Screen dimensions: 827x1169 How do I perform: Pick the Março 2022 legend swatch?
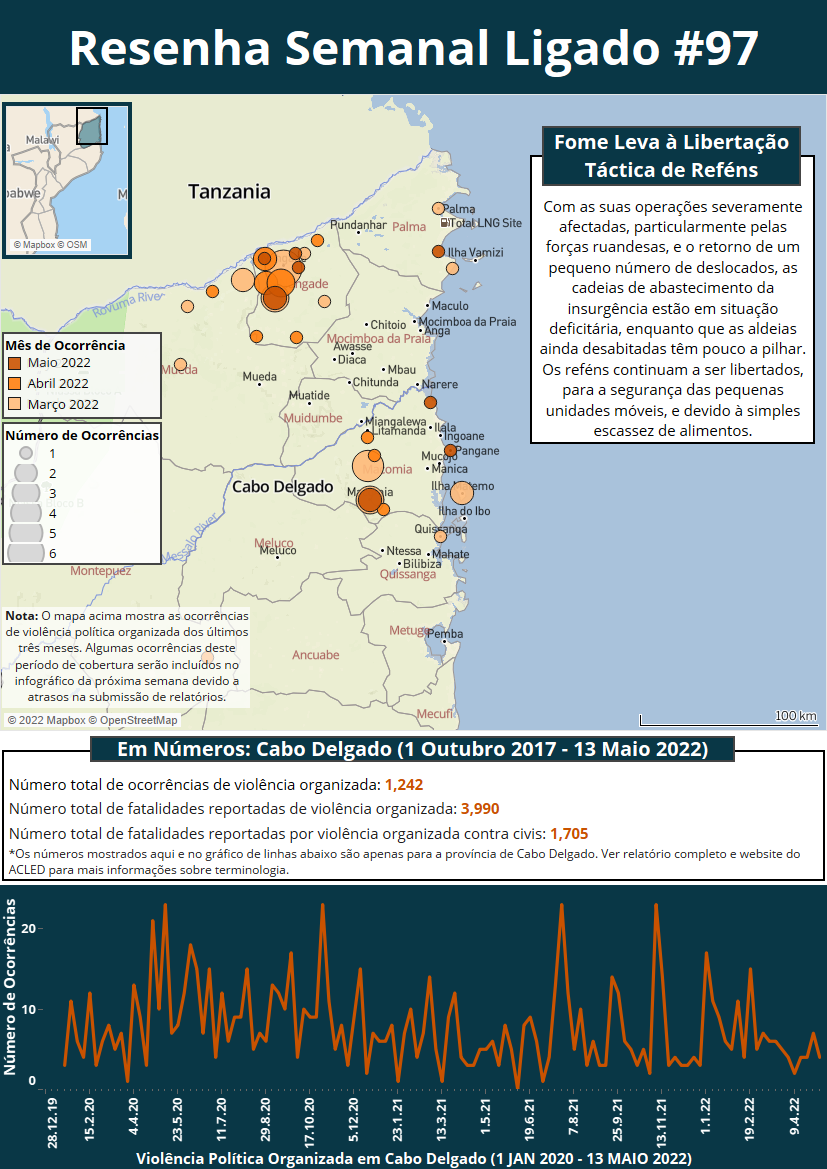point(15,404)
